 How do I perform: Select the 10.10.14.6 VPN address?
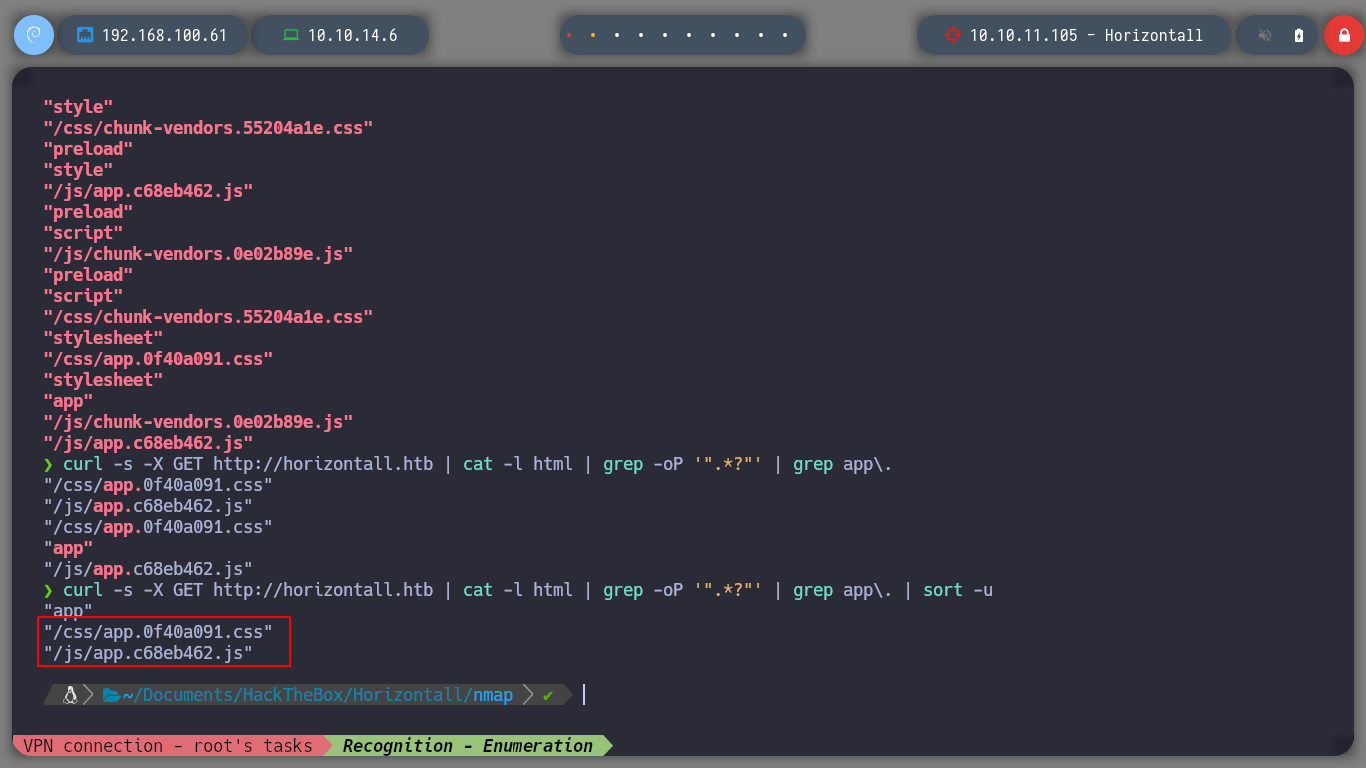coord(352,35)
